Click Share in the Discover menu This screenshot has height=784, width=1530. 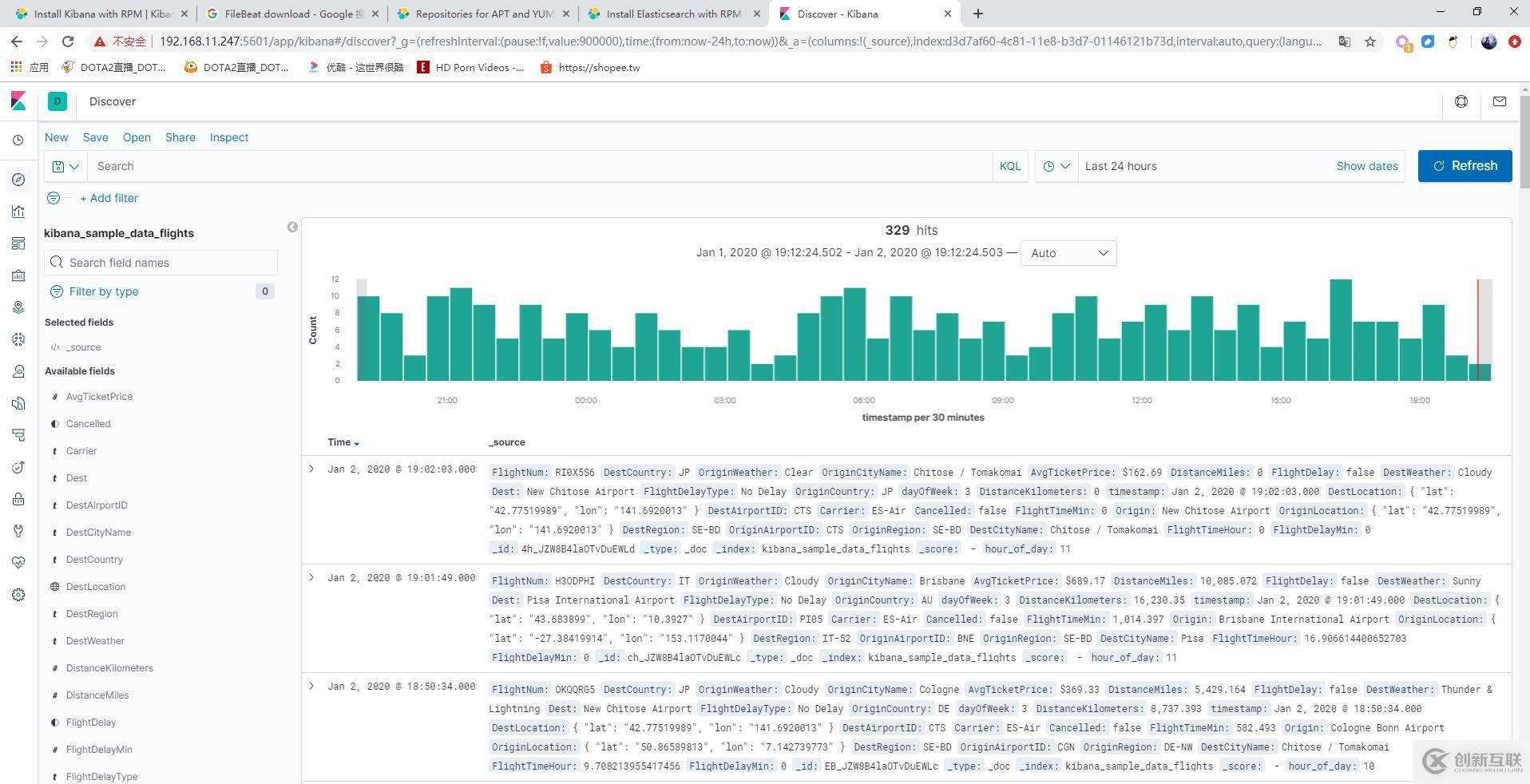click(x=180, y=137)
